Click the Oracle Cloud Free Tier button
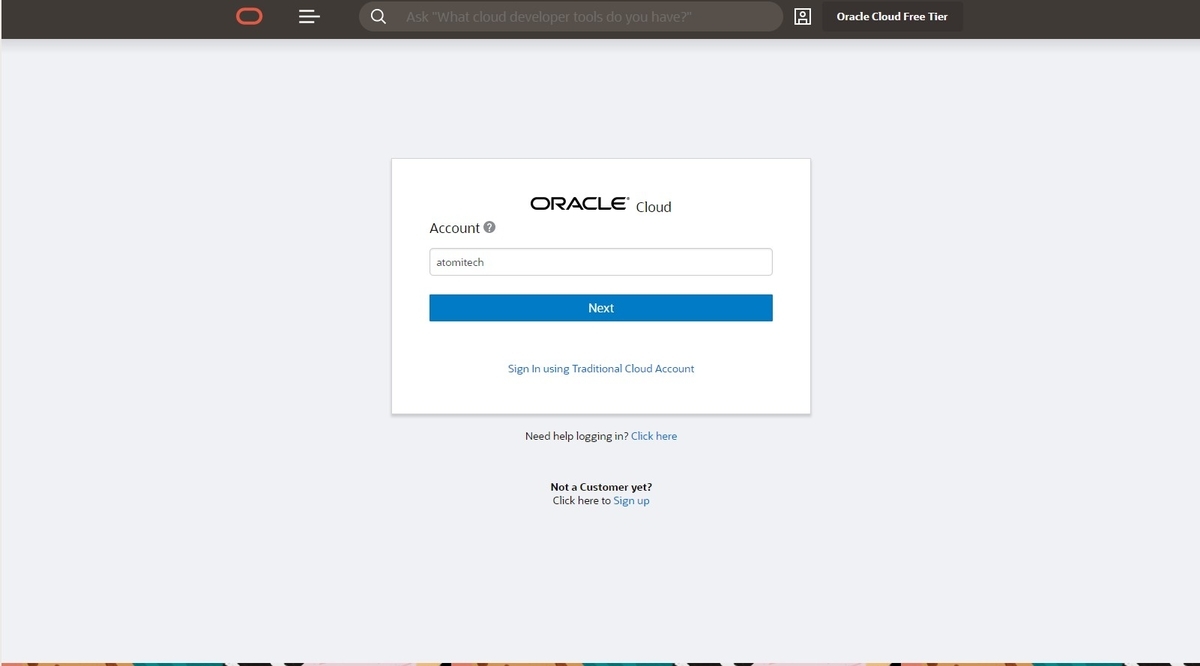 click(892, 17)
